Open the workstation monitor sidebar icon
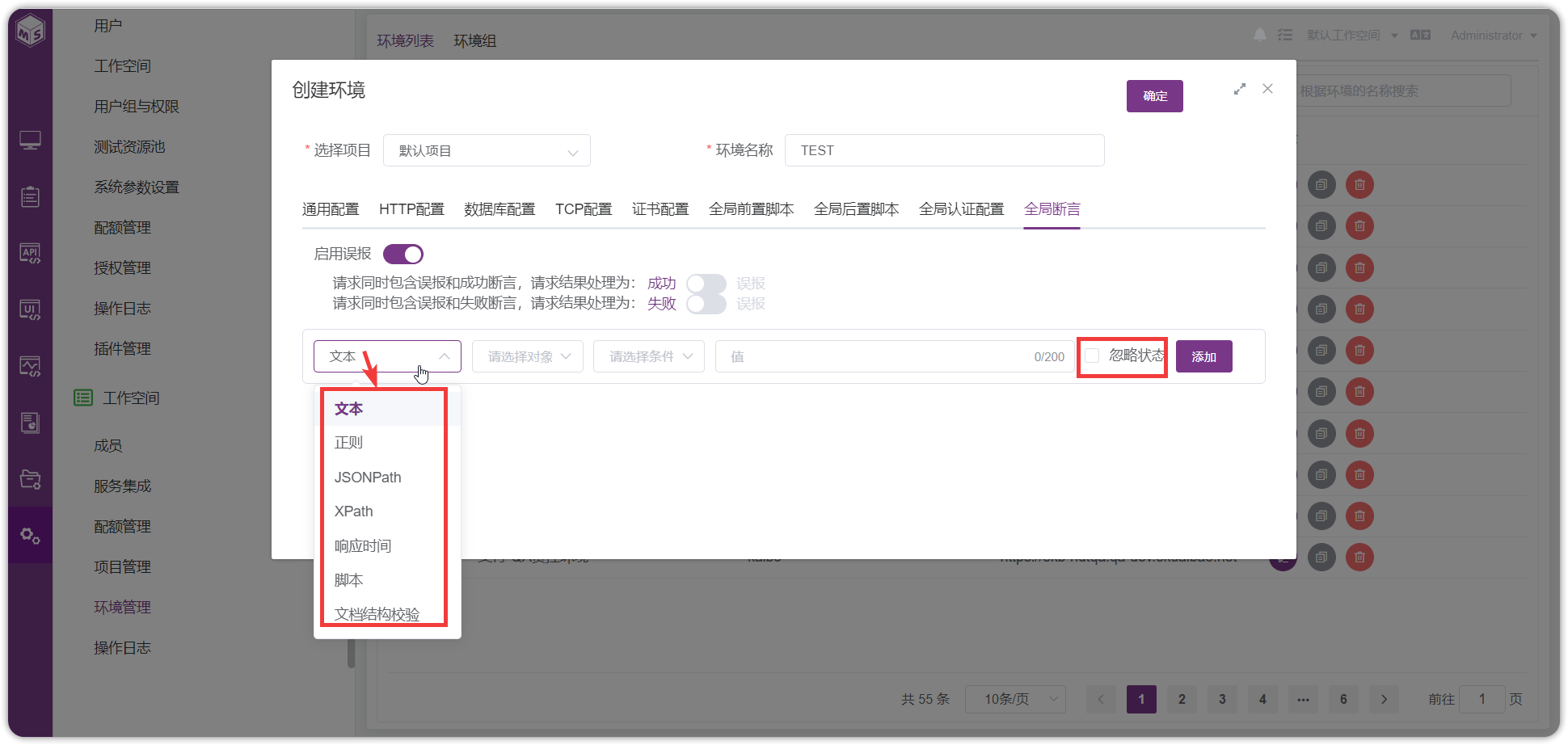 click(30, 141)
